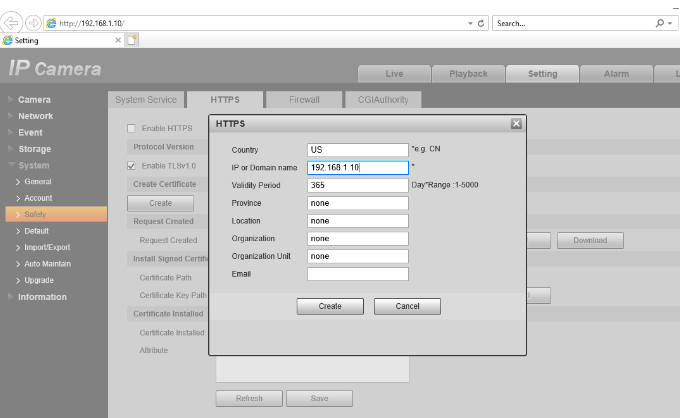This screenshot has width=680, height=418.
Task: Collapse the System menu section
Action: tap(33, 166)
